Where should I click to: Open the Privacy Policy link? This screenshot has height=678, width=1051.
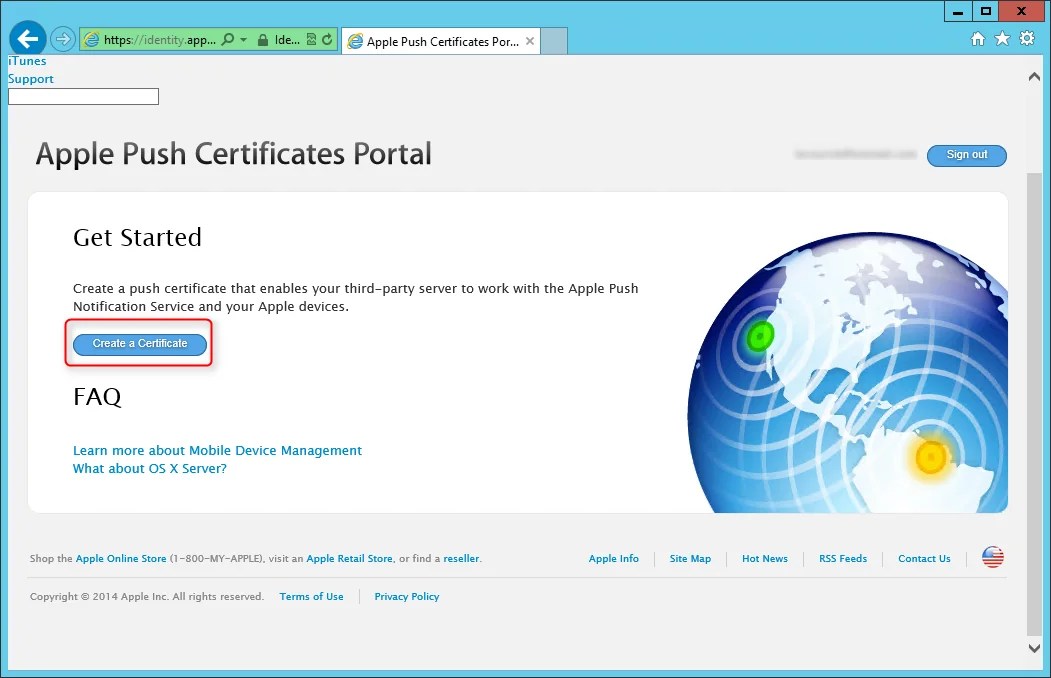coord(407,596)
